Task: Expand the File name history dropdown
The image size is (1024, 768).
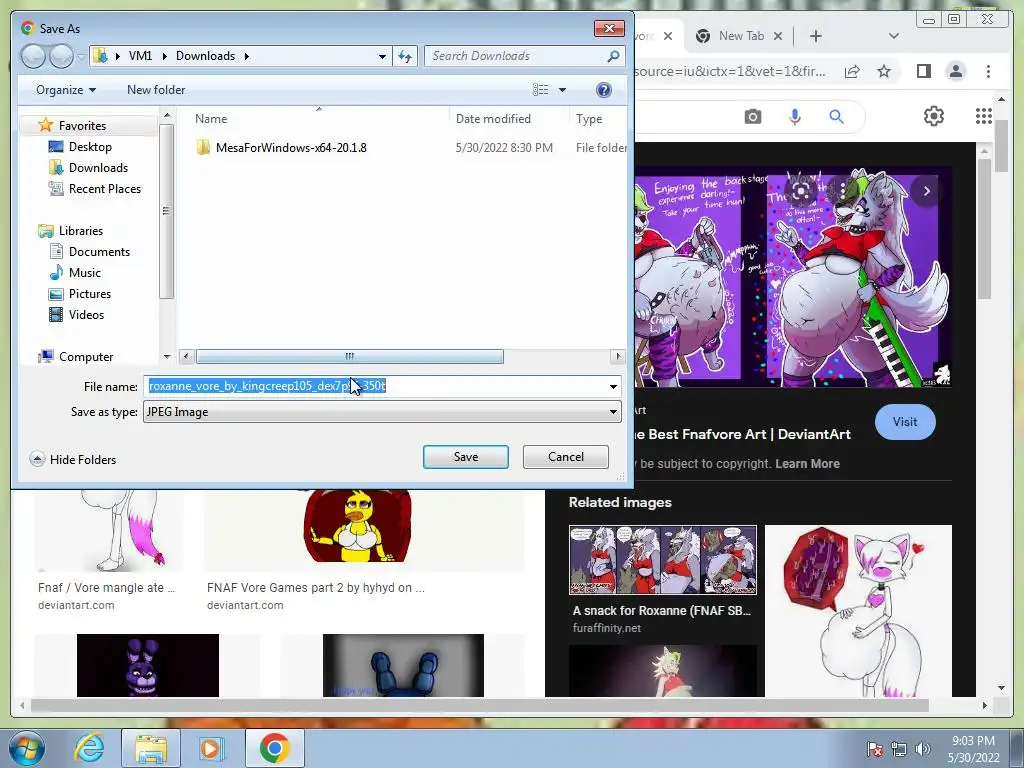Action: [x=613, y=387]
